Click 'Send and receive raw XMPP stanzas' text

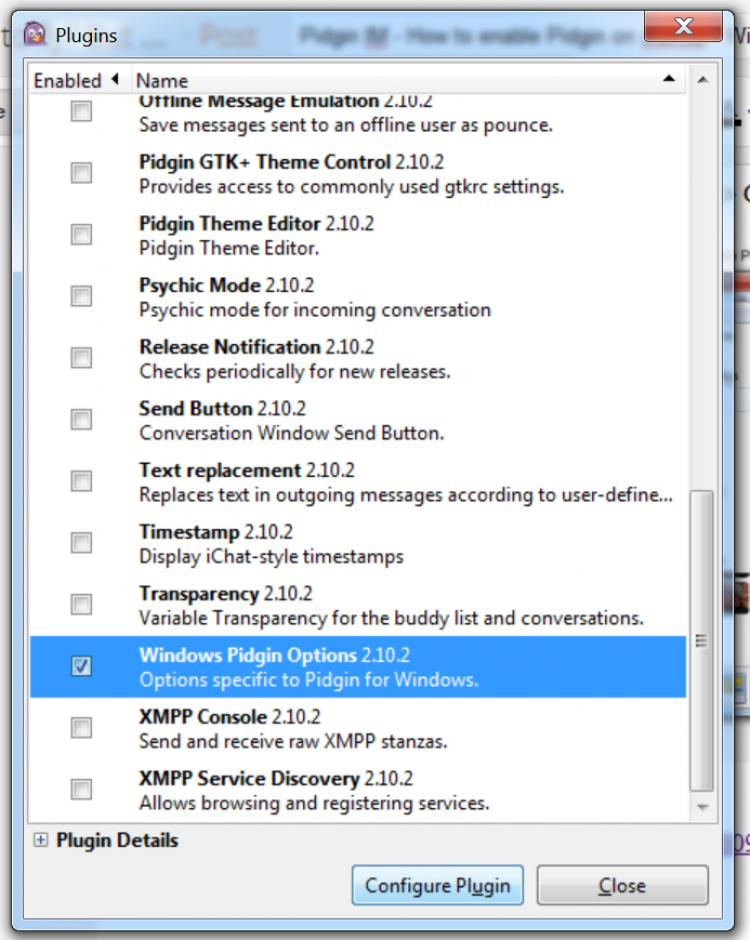[293, 742]
